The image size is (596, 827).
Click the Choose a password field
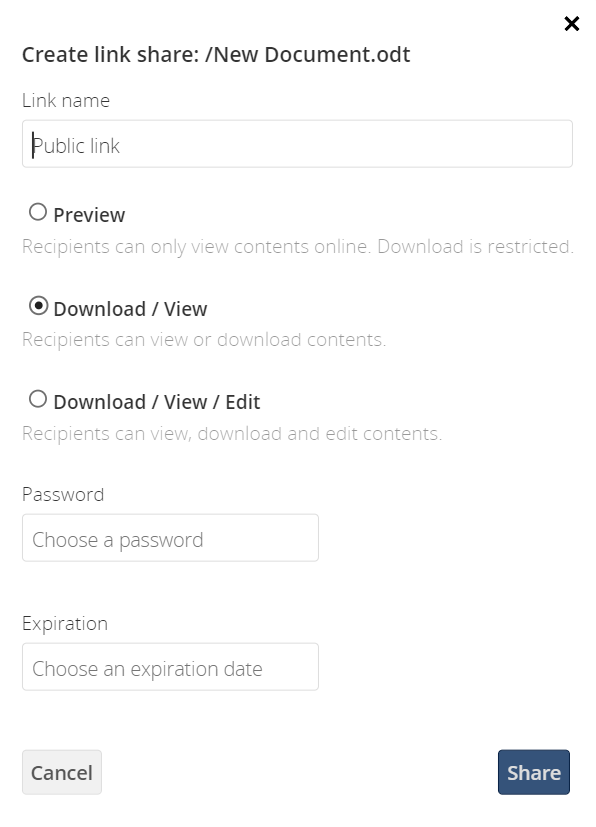(170, 537)
